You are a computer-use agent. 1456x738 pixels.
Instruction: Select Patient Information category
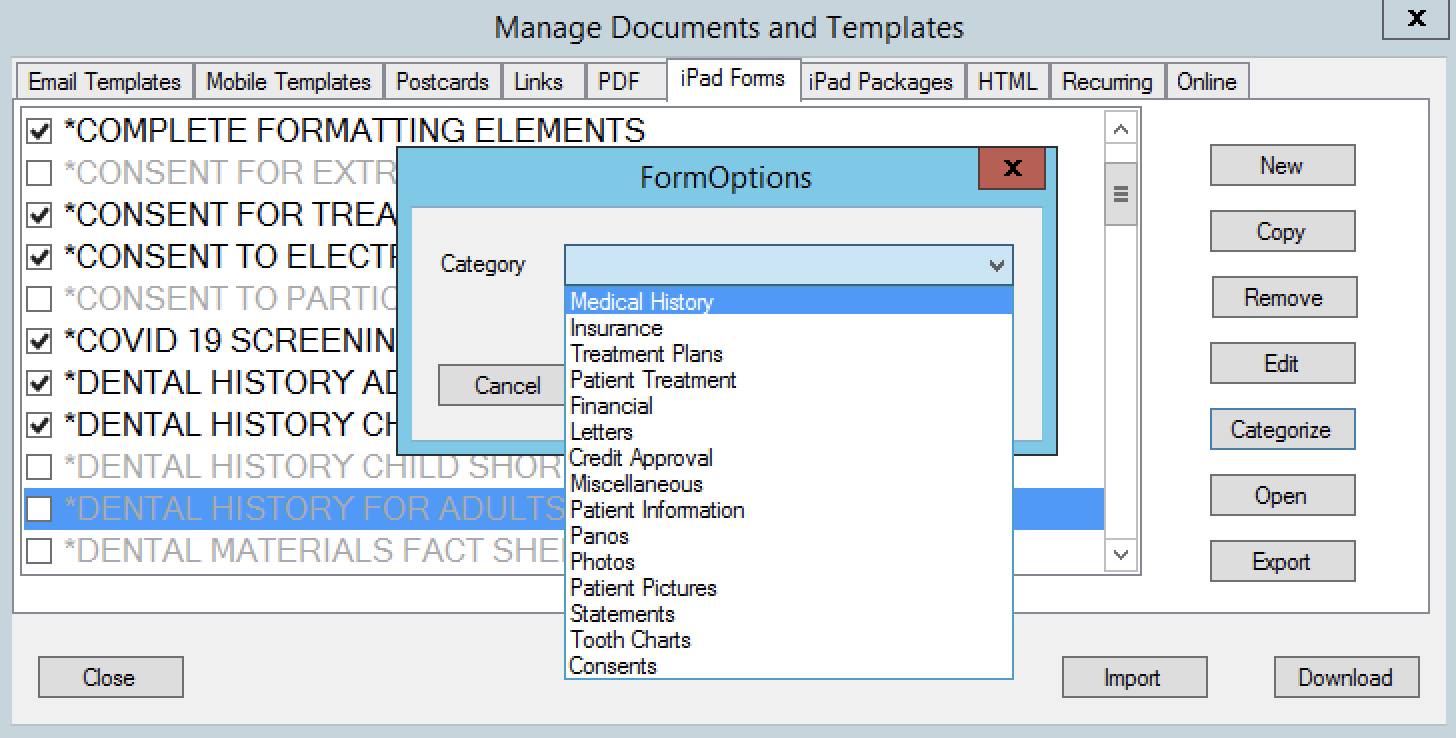[x=789, y=510]
